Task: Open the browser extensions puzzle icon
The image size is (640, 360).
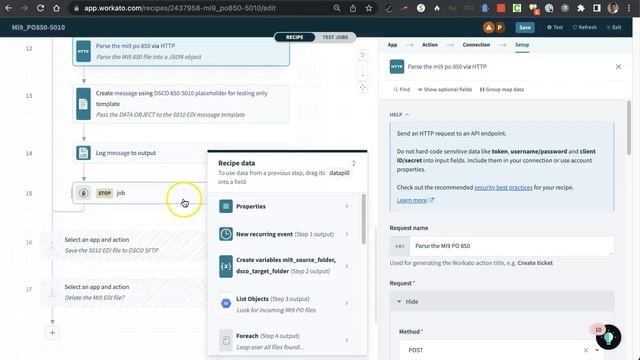Action: [581, 8]
